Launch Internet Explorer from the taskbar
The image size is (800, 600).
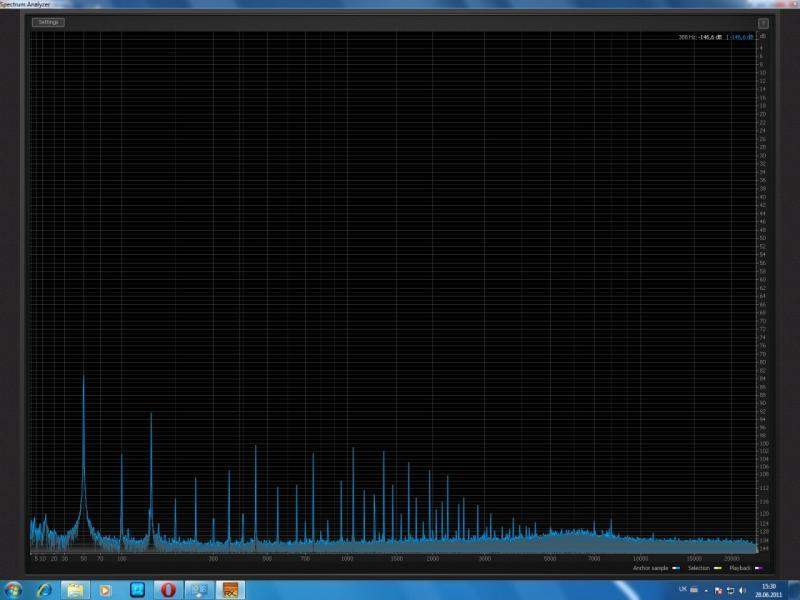point(44,589)
